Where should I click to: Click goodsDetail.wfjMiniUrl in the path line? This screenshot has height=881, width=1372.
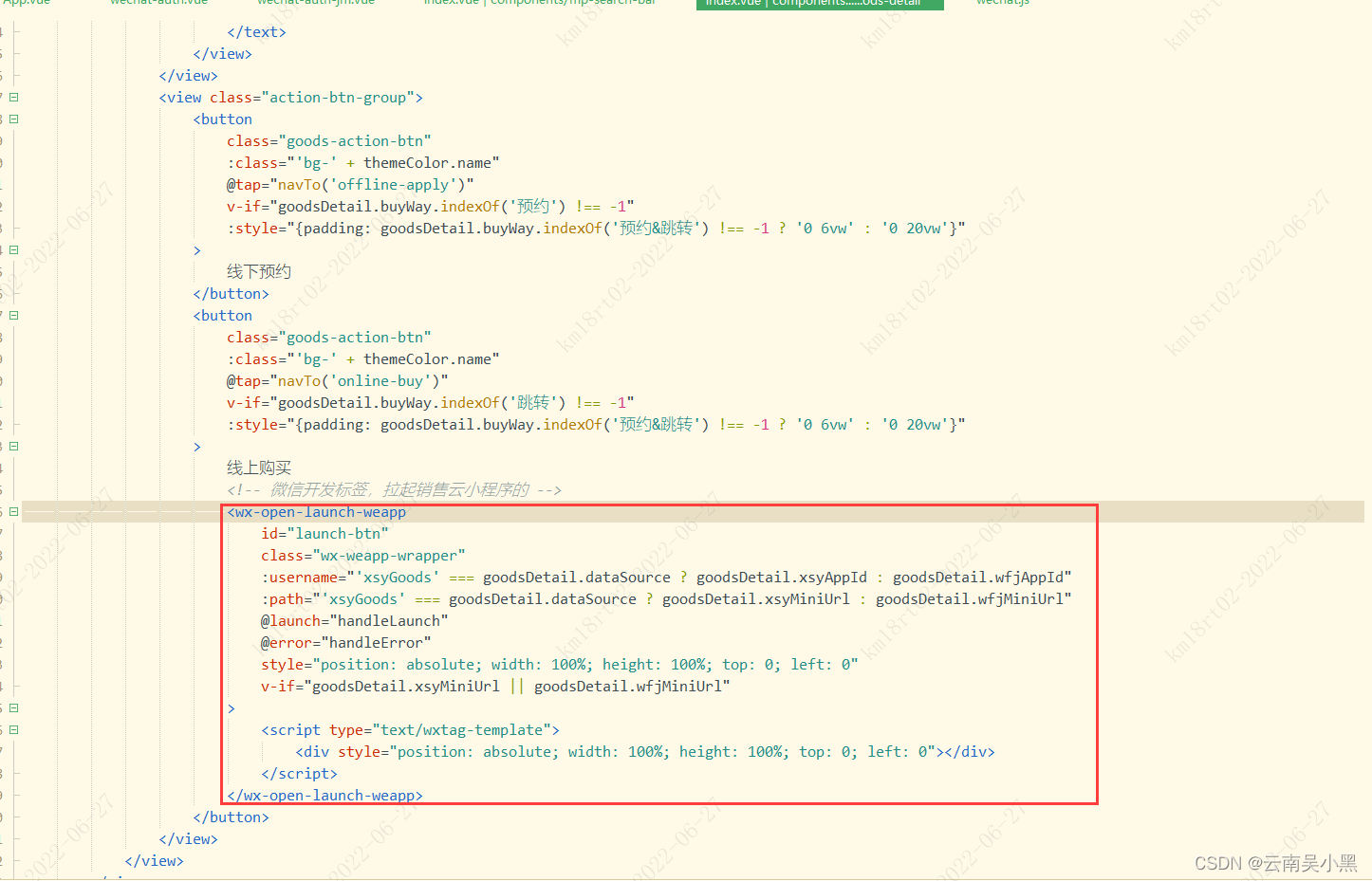pyautogui.click(x=970, y=598)
